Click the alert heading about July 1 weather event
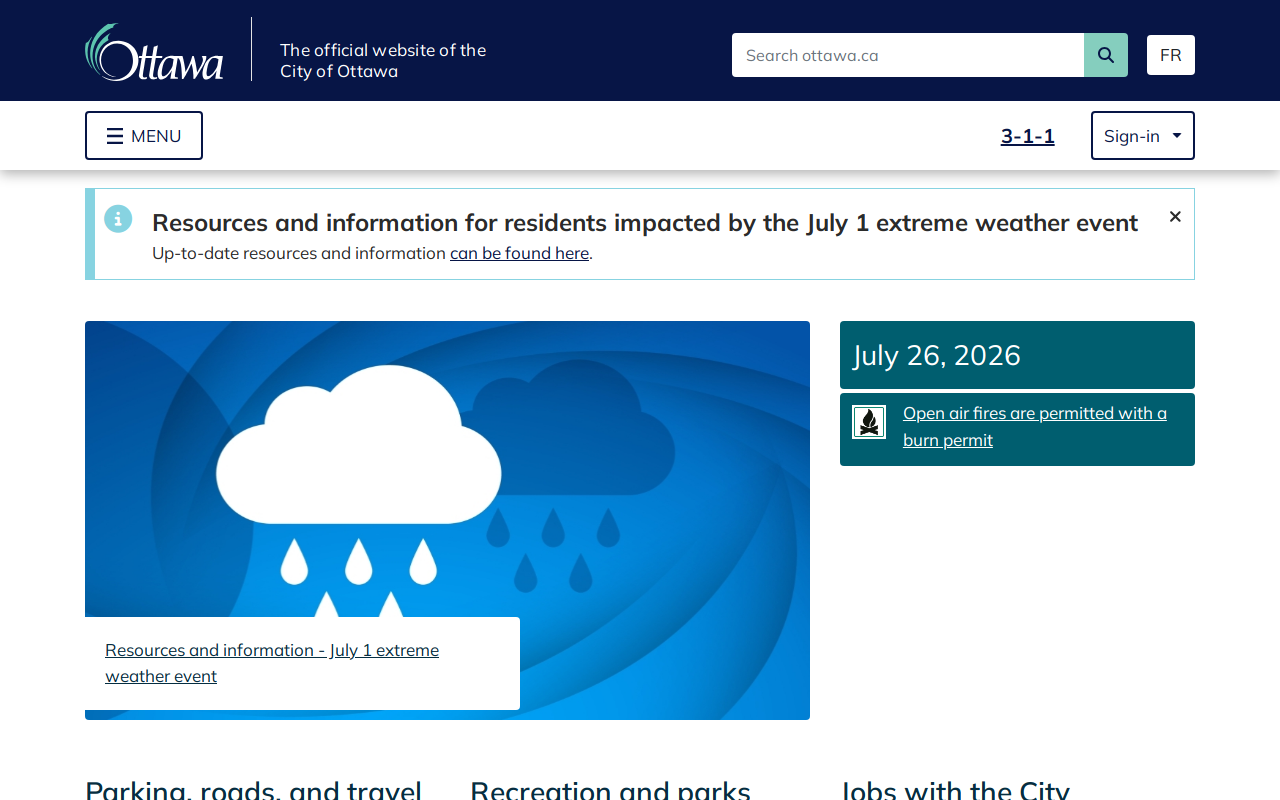 [x=645, y=222]
